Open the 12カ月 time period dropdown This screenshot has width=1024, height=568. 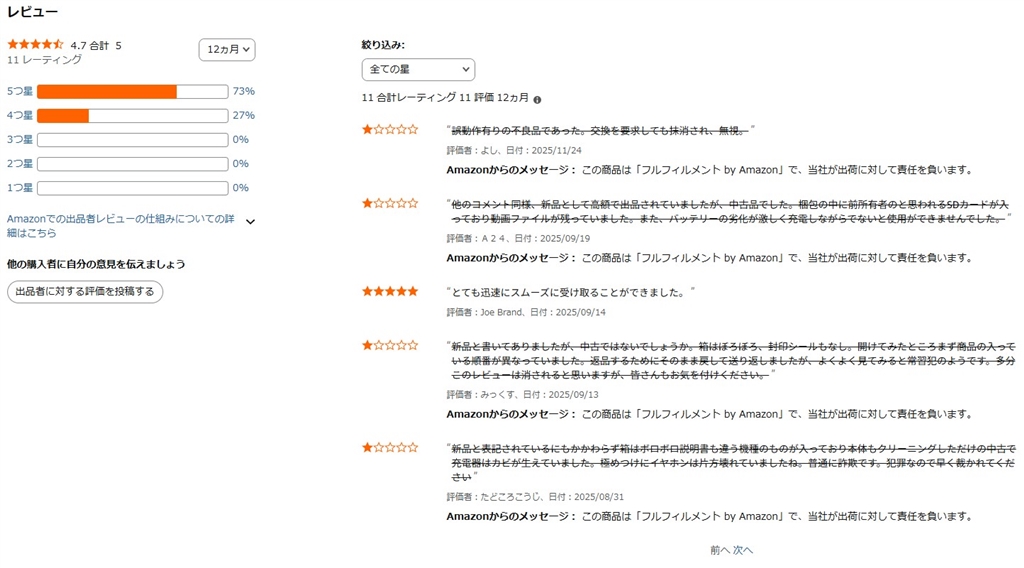point(227,49)
